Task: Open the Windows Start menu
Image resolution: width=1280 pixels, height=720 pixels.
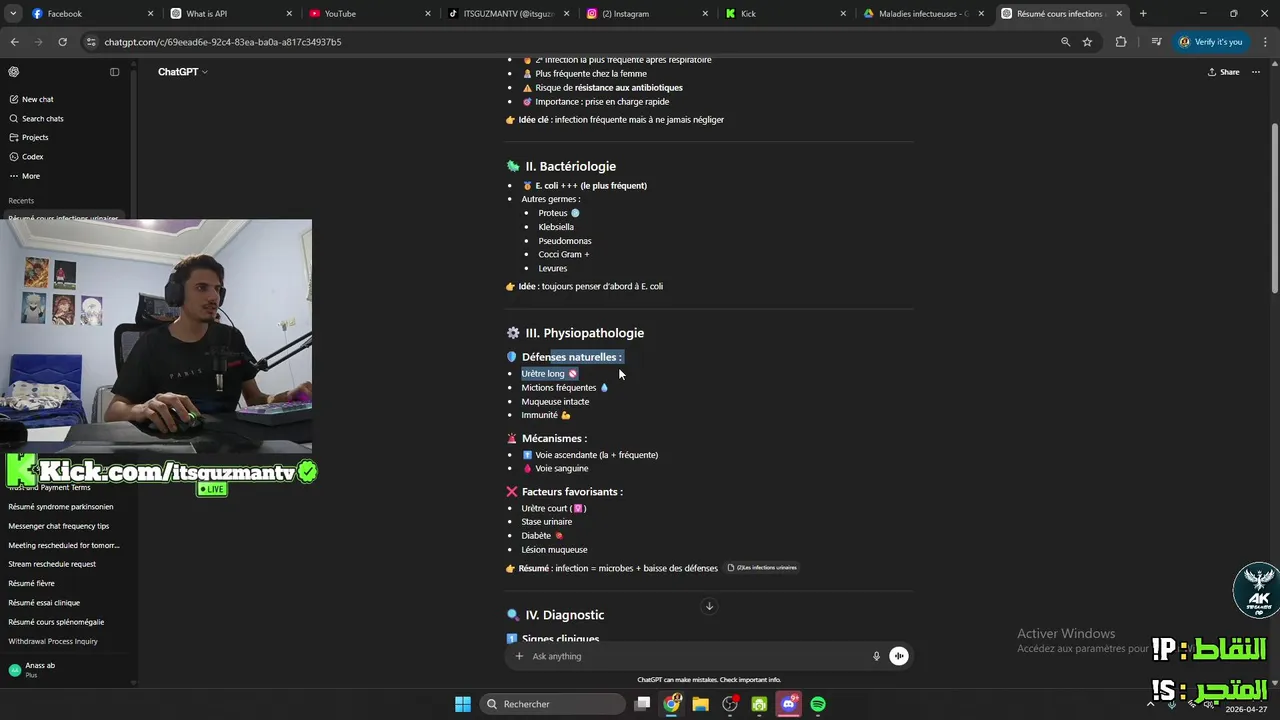Action: pos(463,704)
